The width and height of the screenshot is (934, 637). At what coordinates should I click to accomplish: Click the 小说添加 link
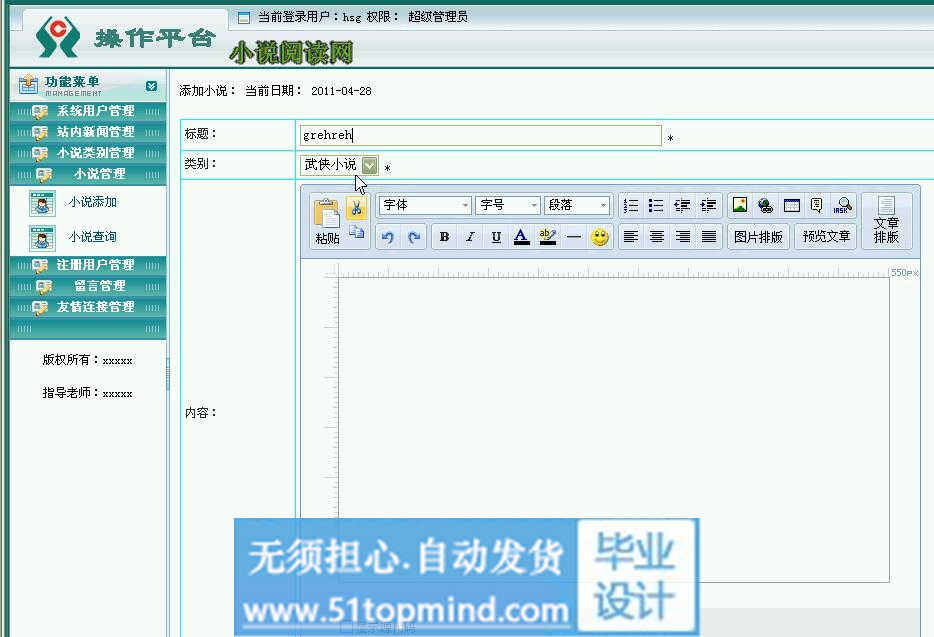pos(93,202)
